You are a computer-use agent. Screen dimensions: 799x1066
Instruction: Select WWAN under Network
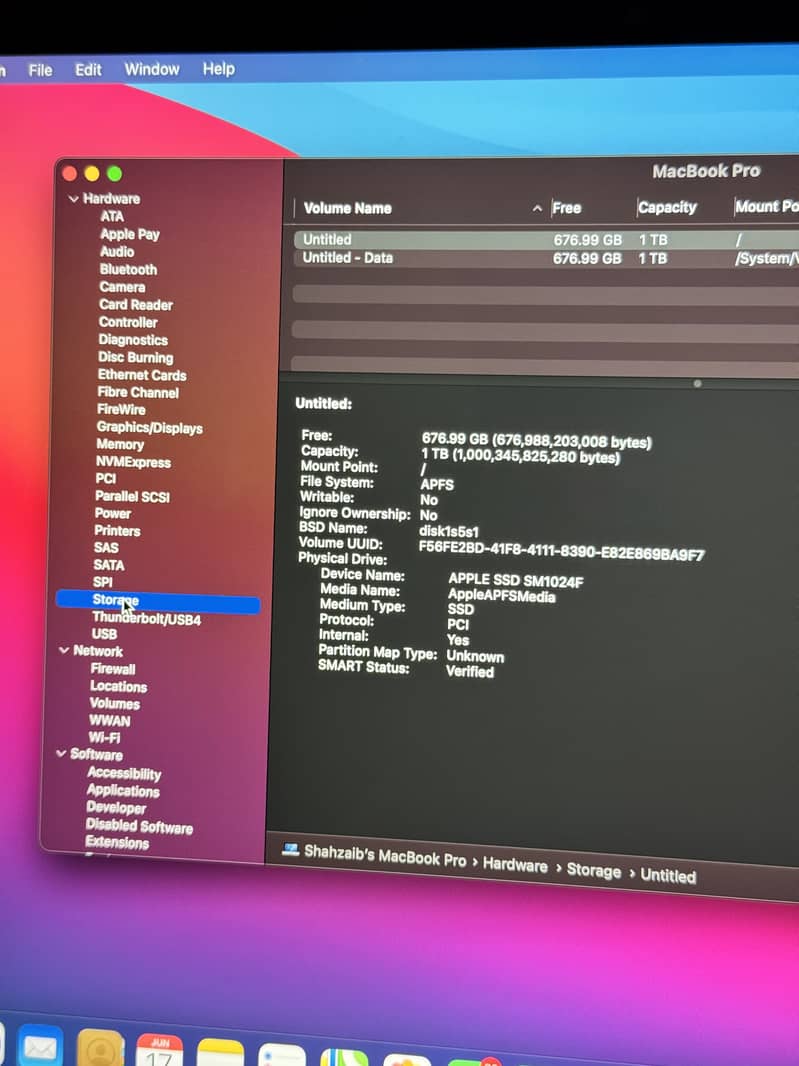click(x=110, y=721)
